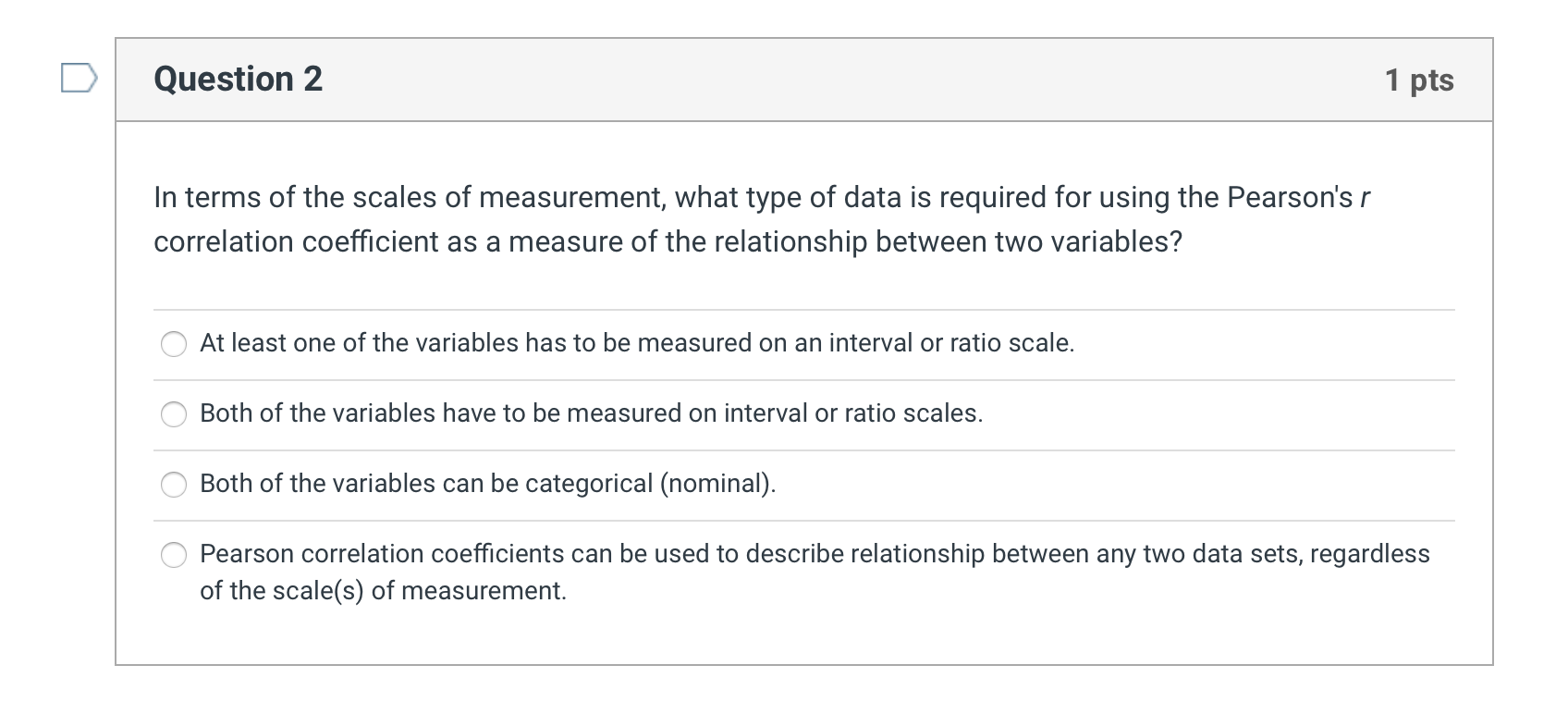The height and width of the screenshot is (702, 1568).
Task: Click the italic "r" in the question prompt
Action: (x=1365, y=198)
